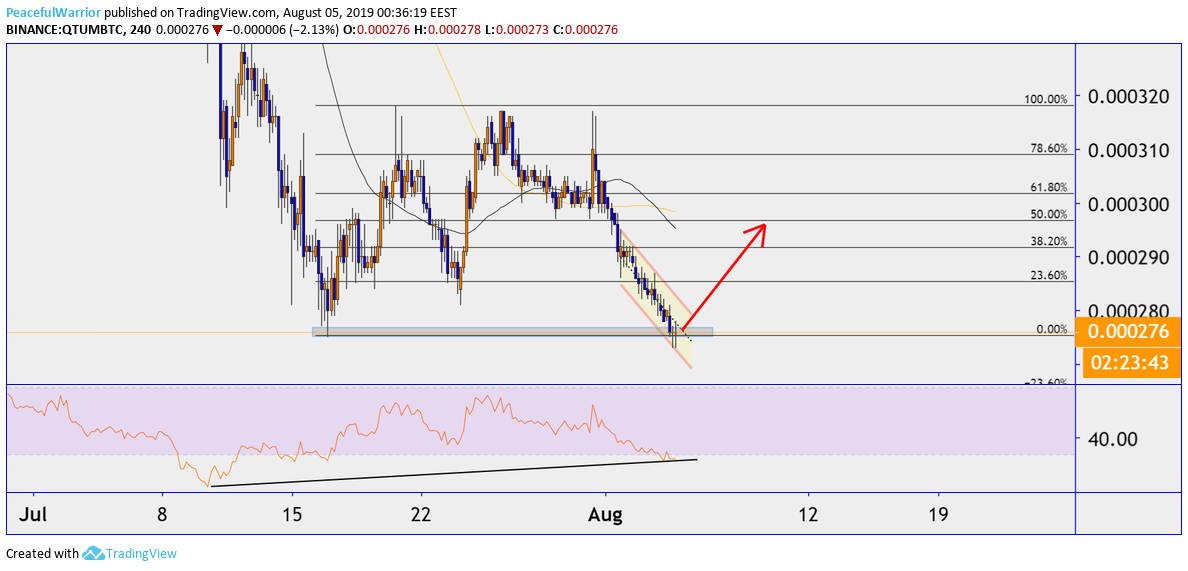Click the 0.000320 price axis label
This screenshot has height=571, width=1188.
1129,96
